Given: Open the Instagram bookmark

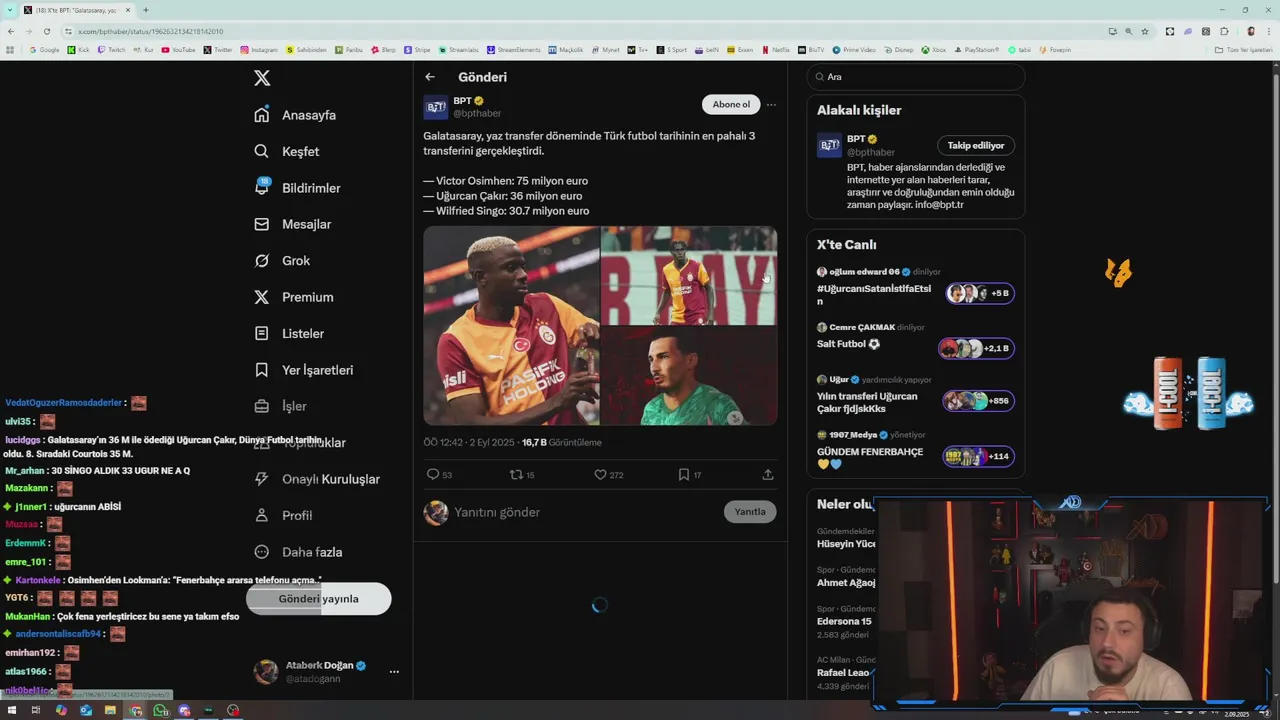Looking at the screenshot, I should (x=259, y=50).
